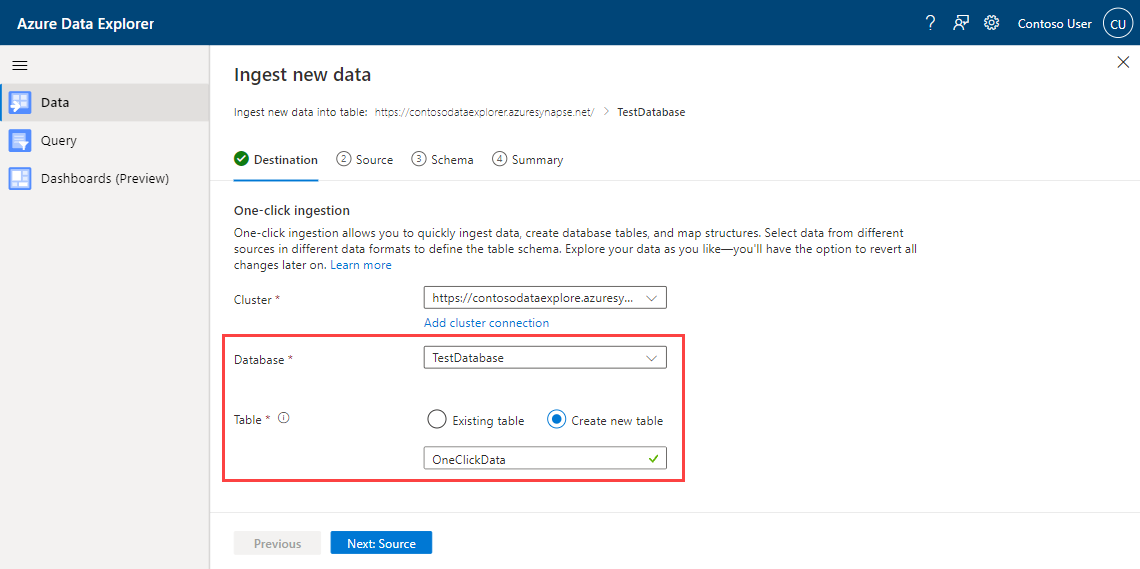Viewport: 1140px width, 569px height.
Task: Click the contosodataexplorer cluster URL breadcrumb
Action: (485, 113)
